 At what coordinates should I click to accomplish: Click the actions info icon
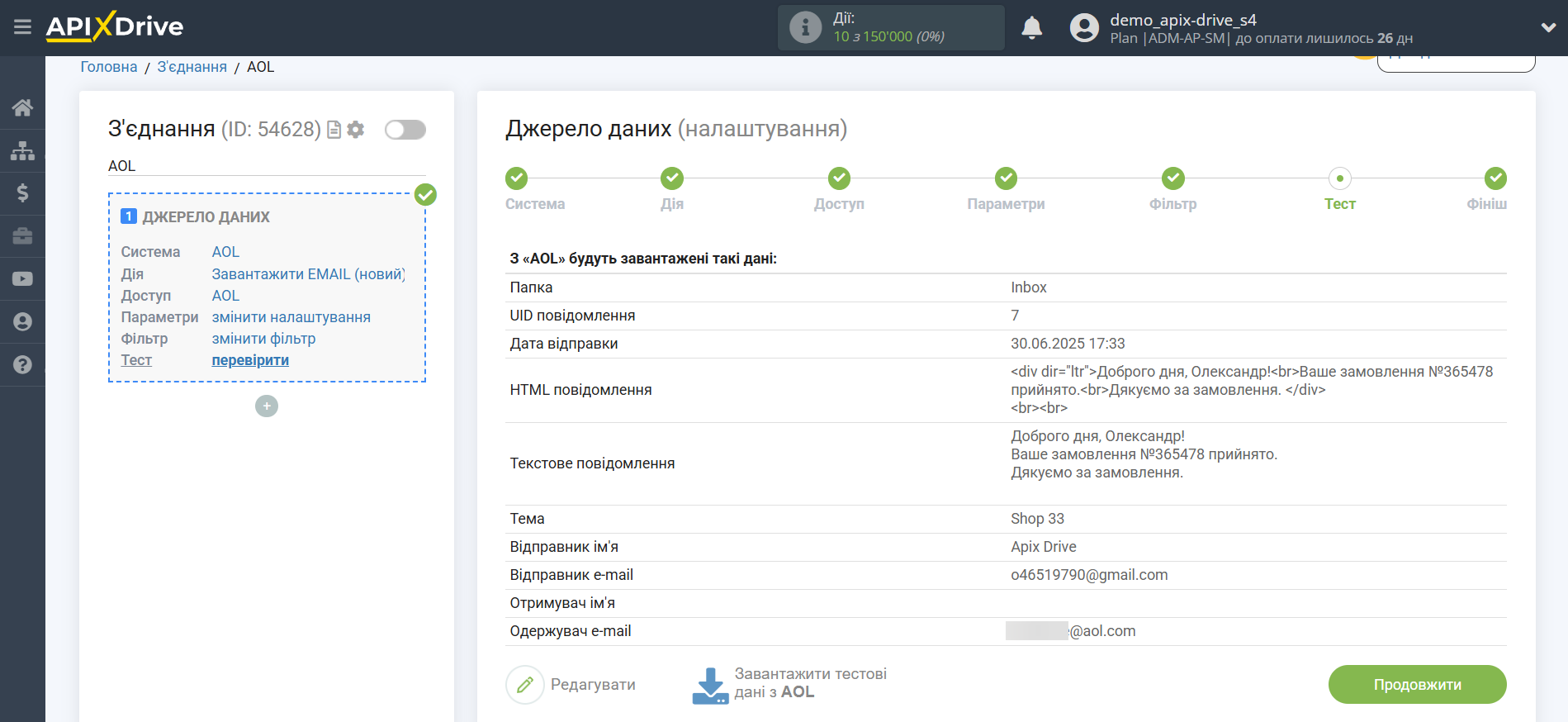pyautogui.click(x=805, y=27)
